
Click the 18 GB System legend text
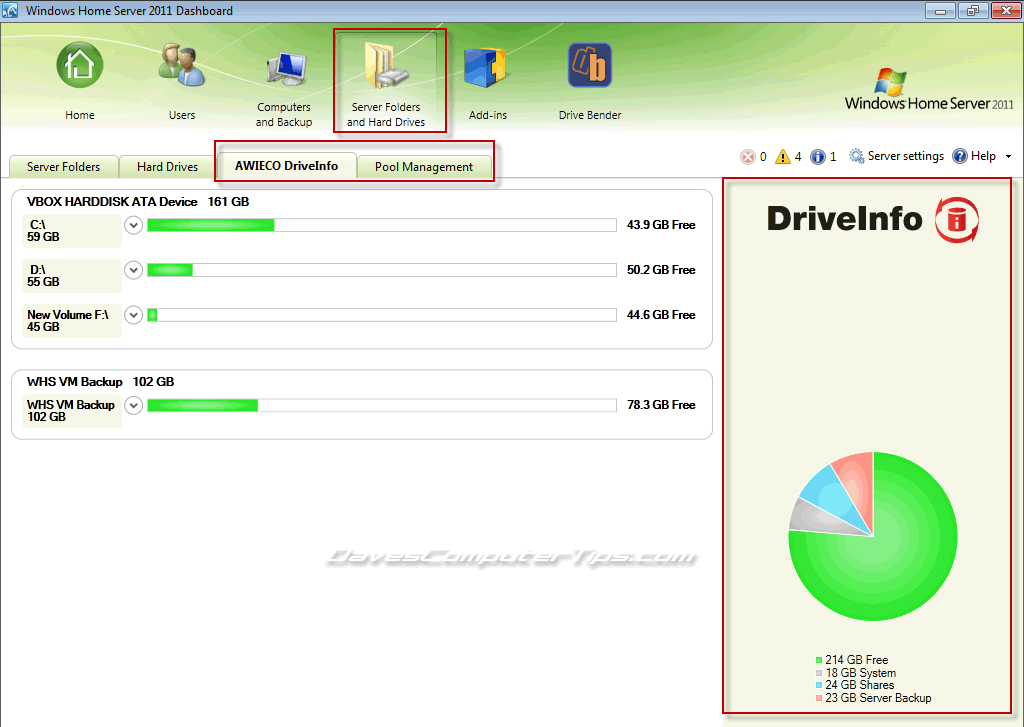click(x=861, y=673)
